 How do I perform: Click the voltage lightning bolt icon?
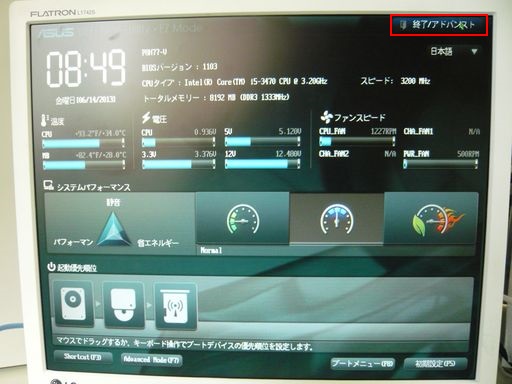pos(146,117)
